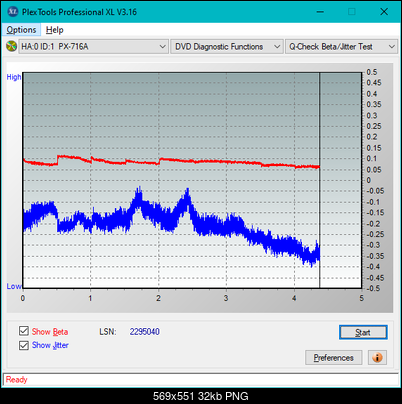402x404 pixels.
Task: Toggle the Show Beta checkbox
Action: [x=24, y=331]
